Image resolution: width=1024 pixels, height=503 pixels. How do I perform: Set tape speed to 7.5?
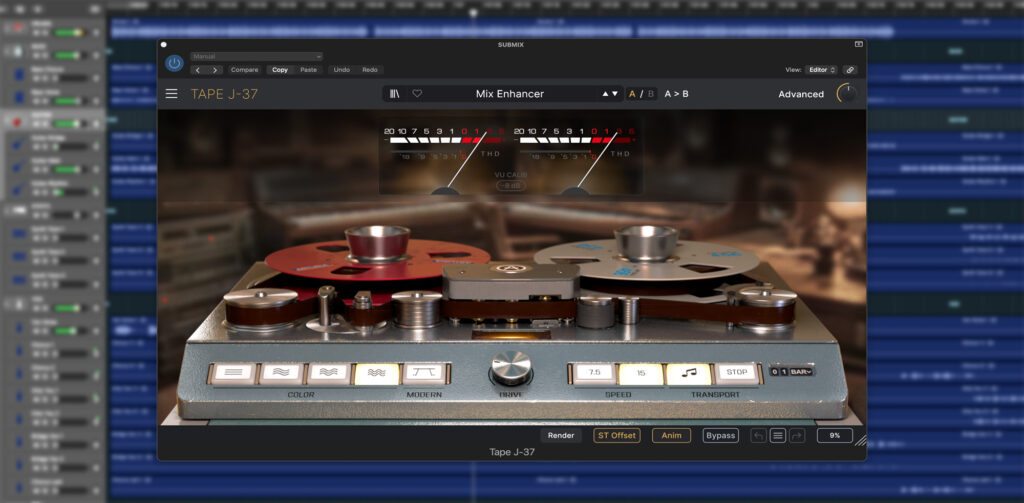pos(594,373)
